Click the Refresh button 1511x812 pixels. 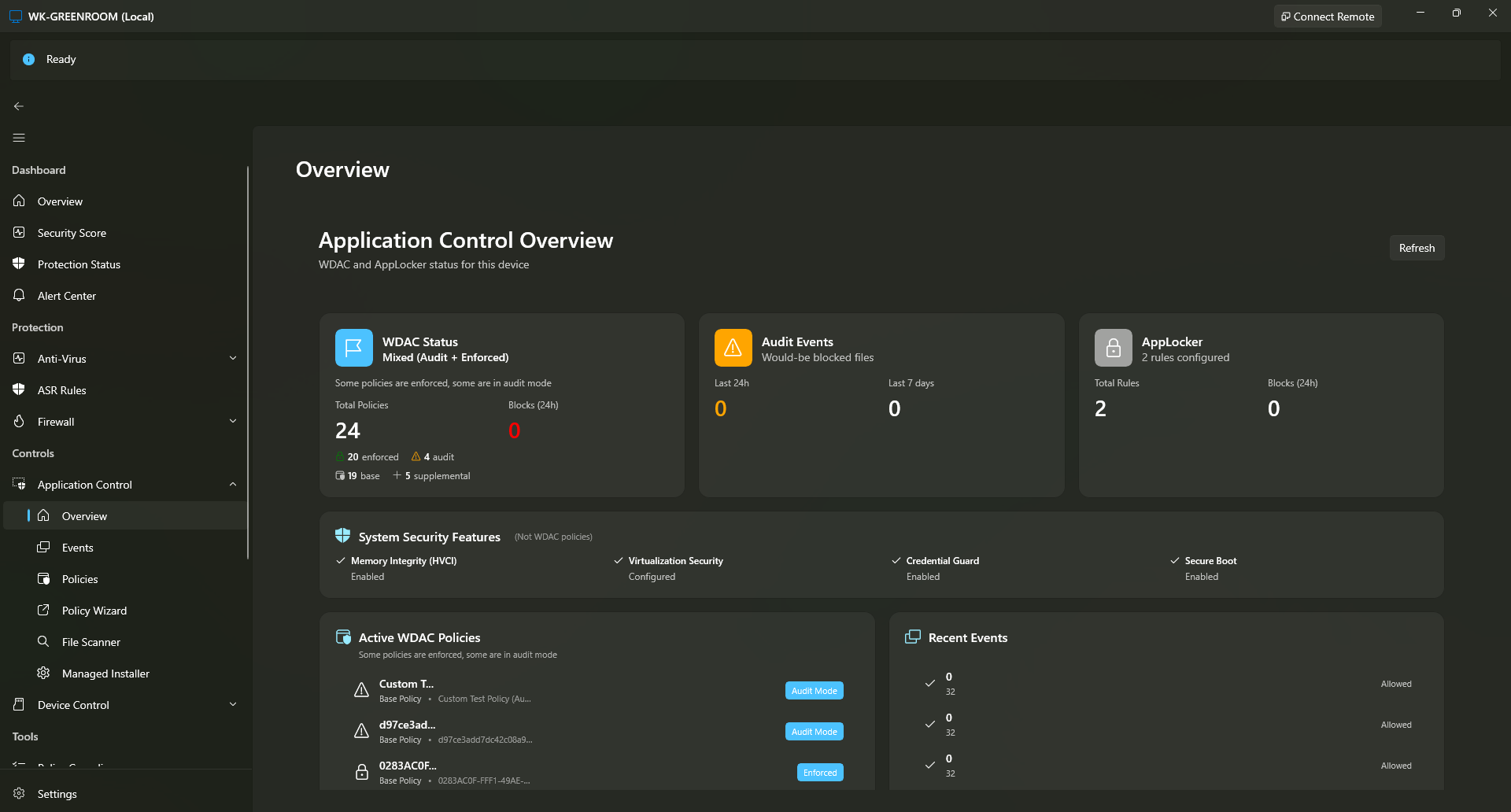1417,247
